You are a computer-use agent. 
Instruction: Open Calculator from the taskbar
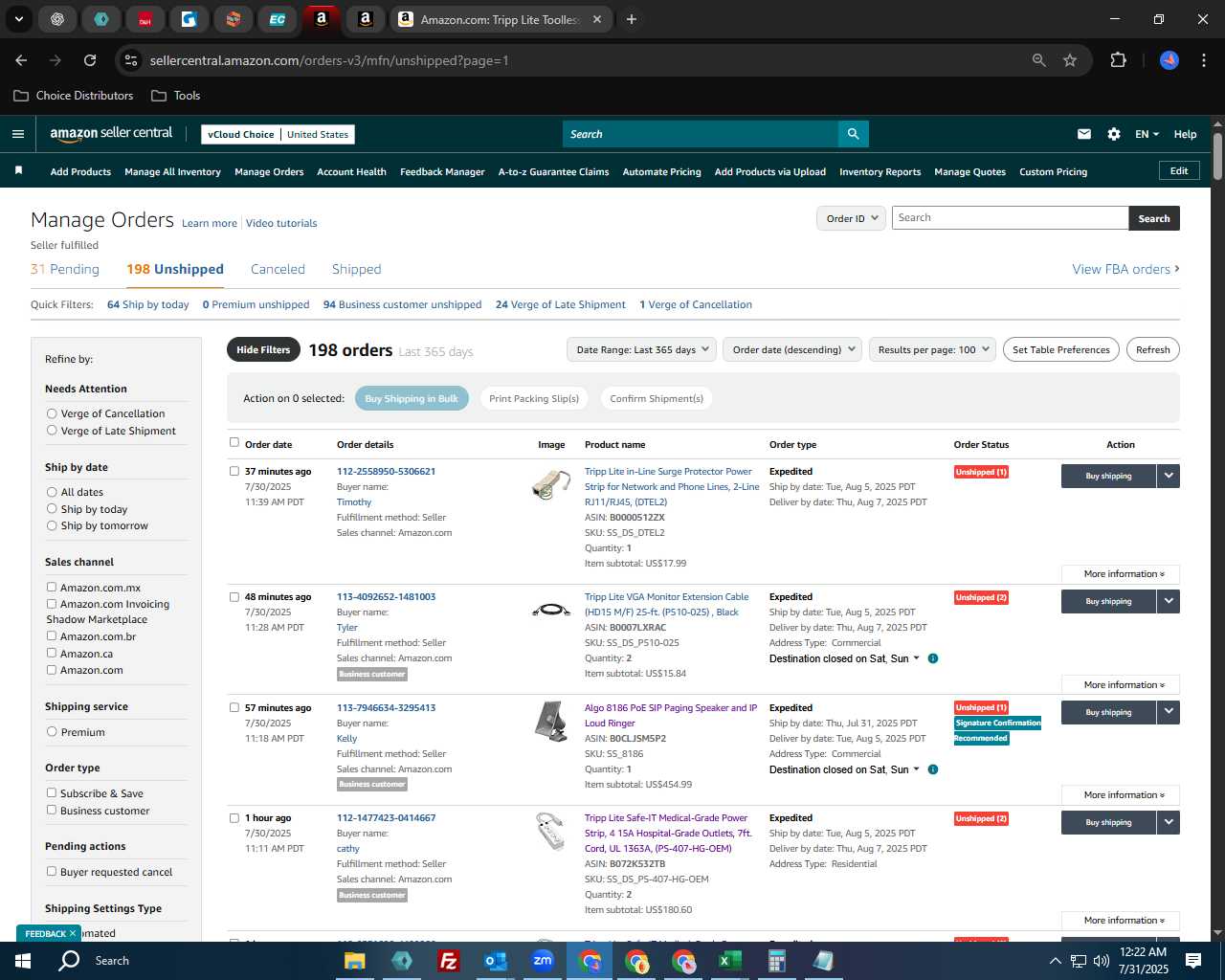point(777,961)
